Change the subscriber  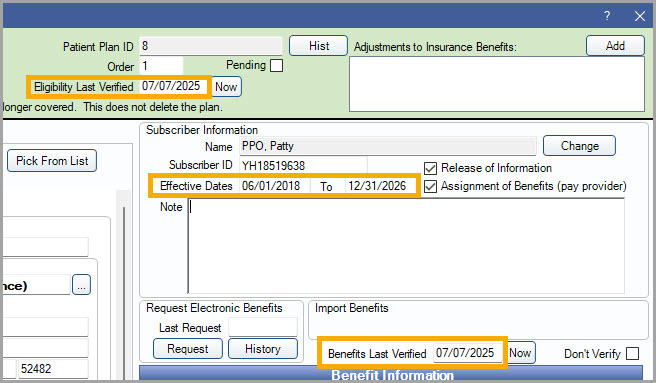[x=579, y=146]
